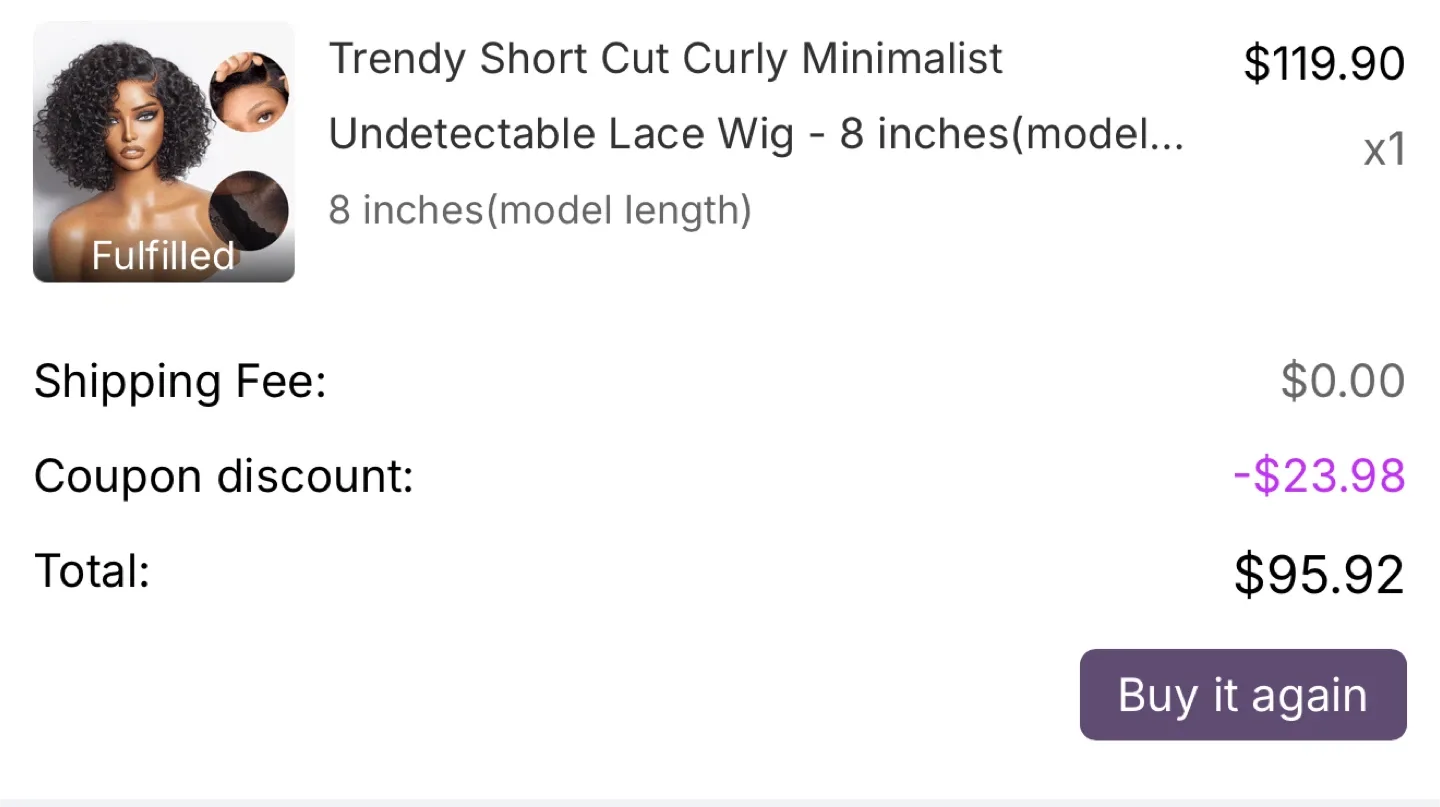Image resolution: width=1440 pixels, height=807 pixels.
Task: Click the $119.90 item price
Action: point(1323,62)
